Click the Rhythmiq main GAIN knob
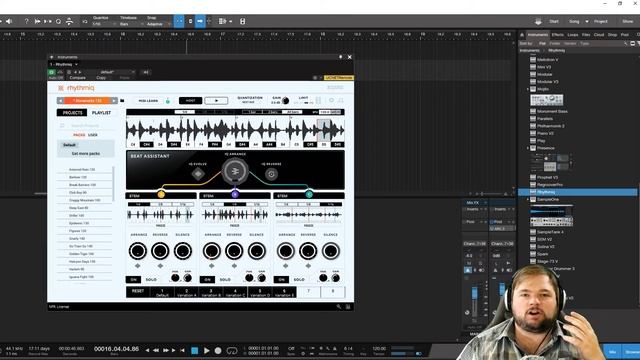Image resolution: width=640 pixels, height=360 pixels. [285, 101]
